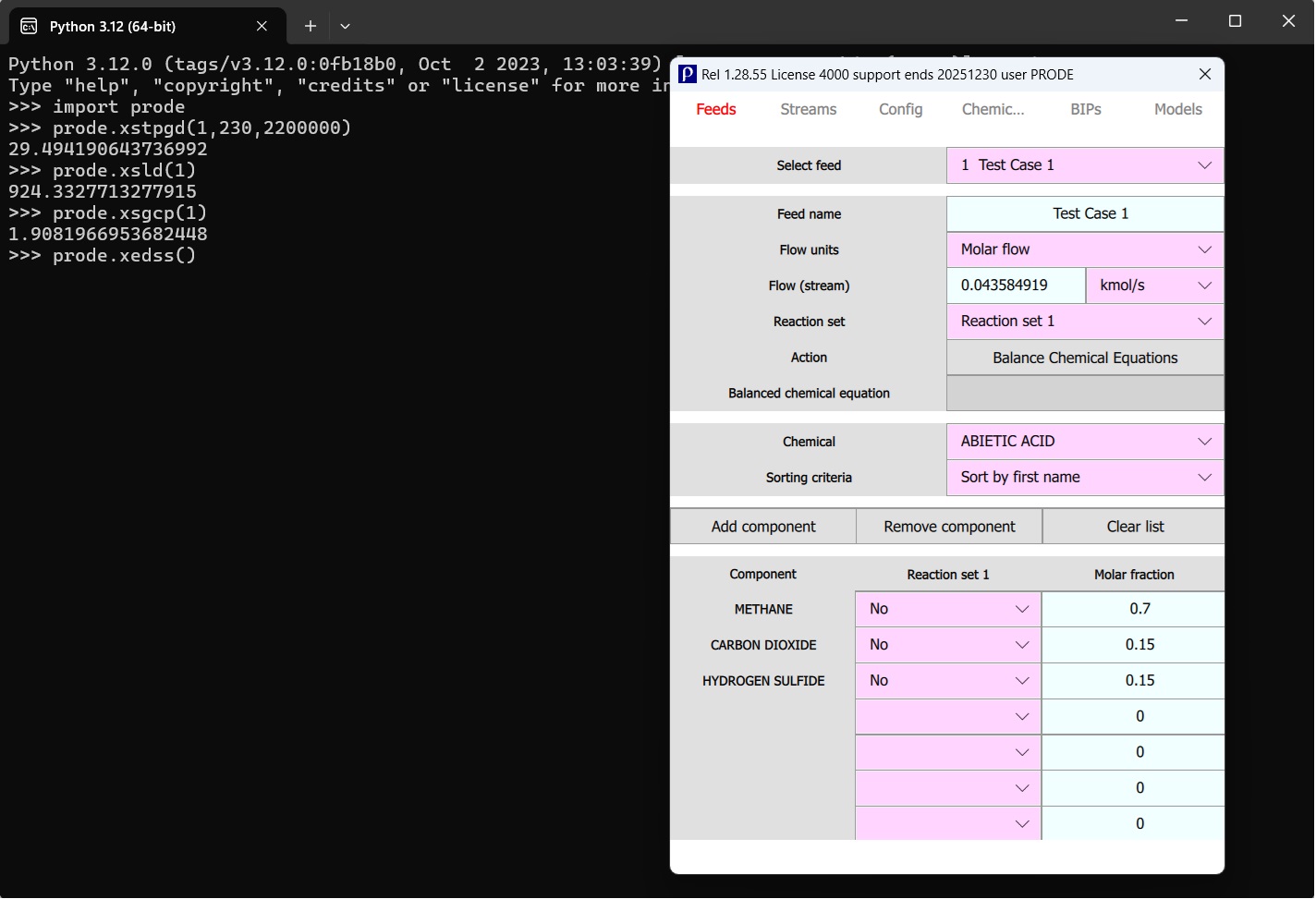Go to the BIPs tab

pyautogui.click(x=1086, y=109)
